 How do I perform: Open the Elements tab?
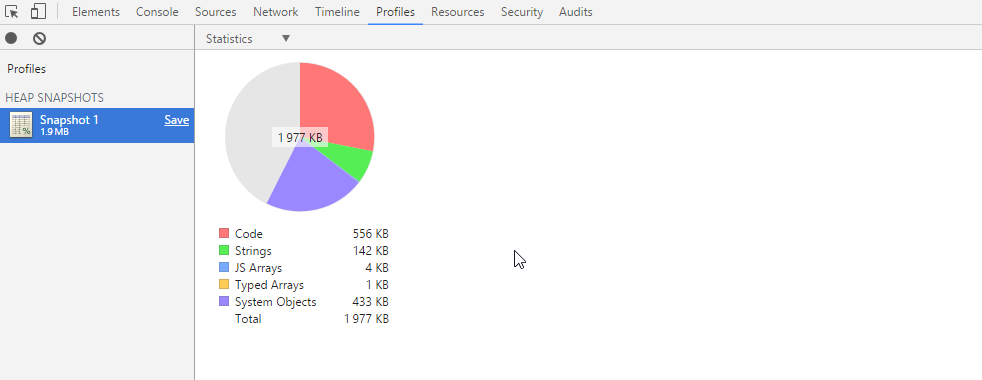(96, 12)
